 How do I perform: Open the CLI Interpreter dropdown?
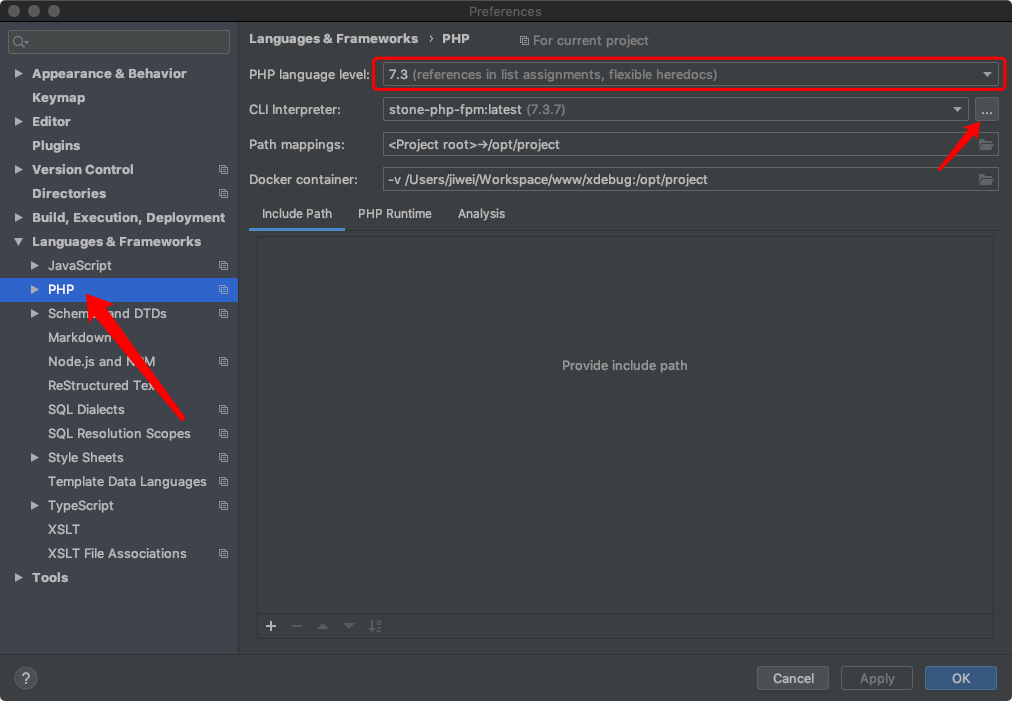click(x=955, y=109)
